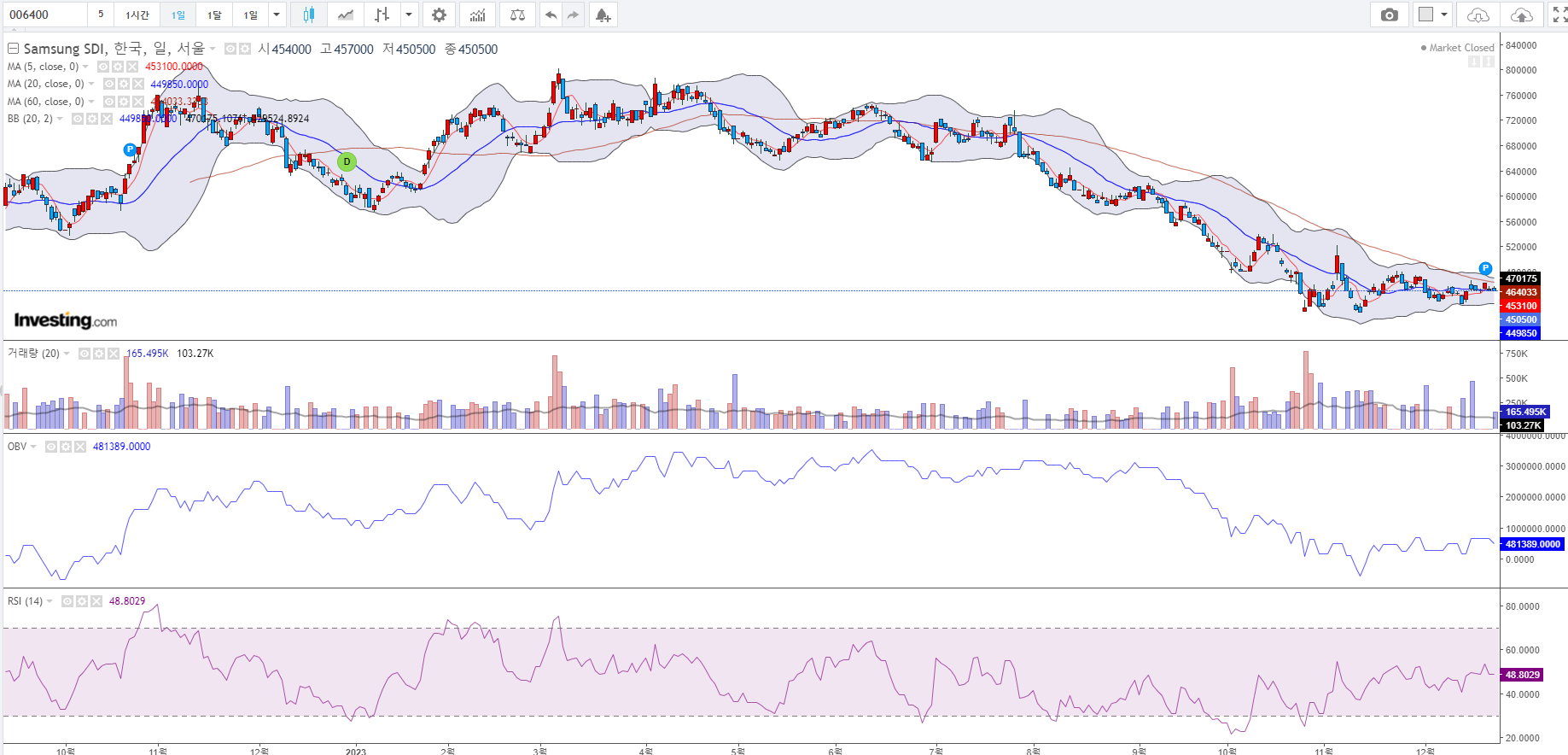Select the 1시간 interval
The image size is (1568, 755).
137,15
